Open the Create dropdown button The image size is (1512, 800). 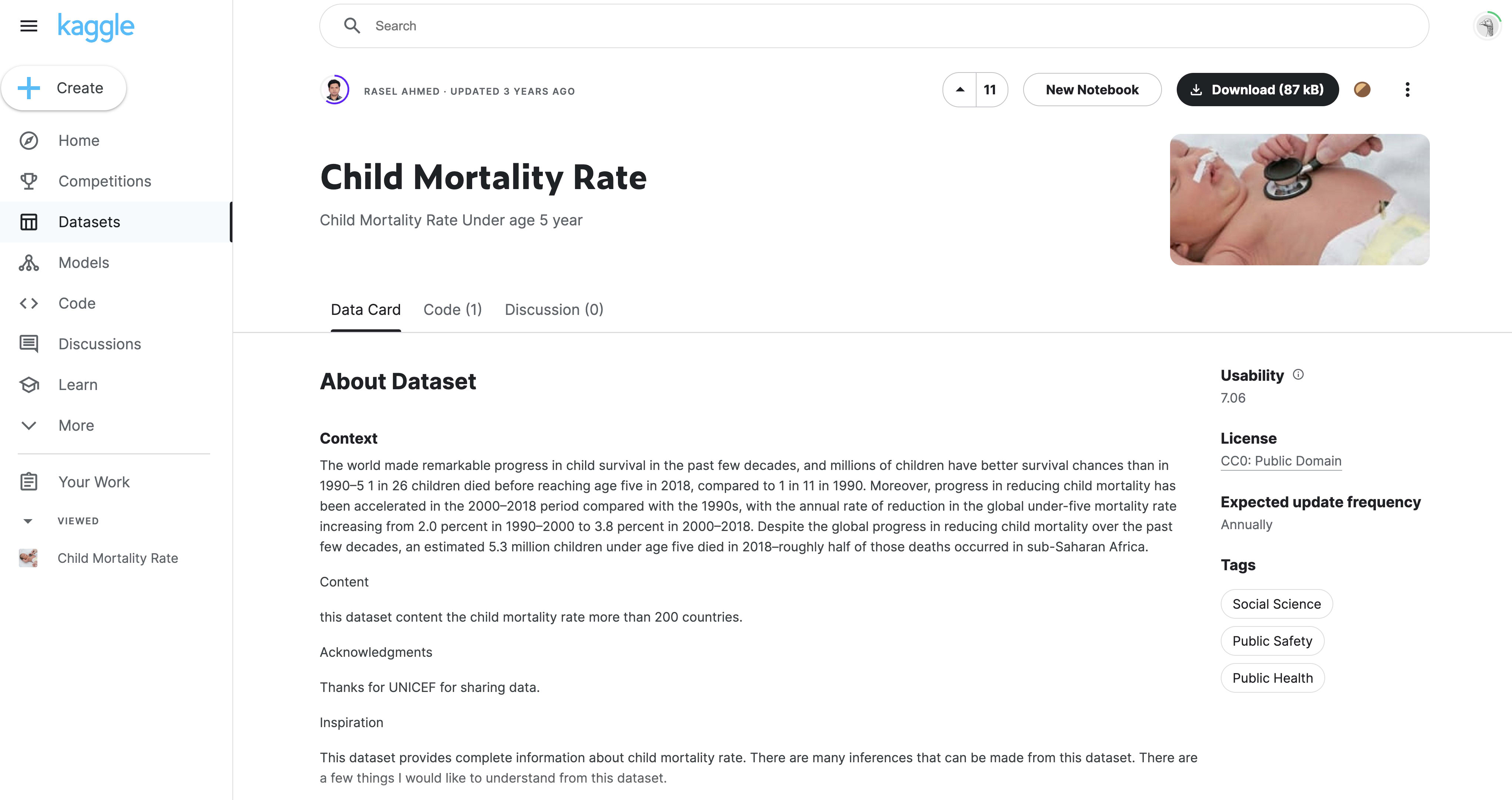63,88
